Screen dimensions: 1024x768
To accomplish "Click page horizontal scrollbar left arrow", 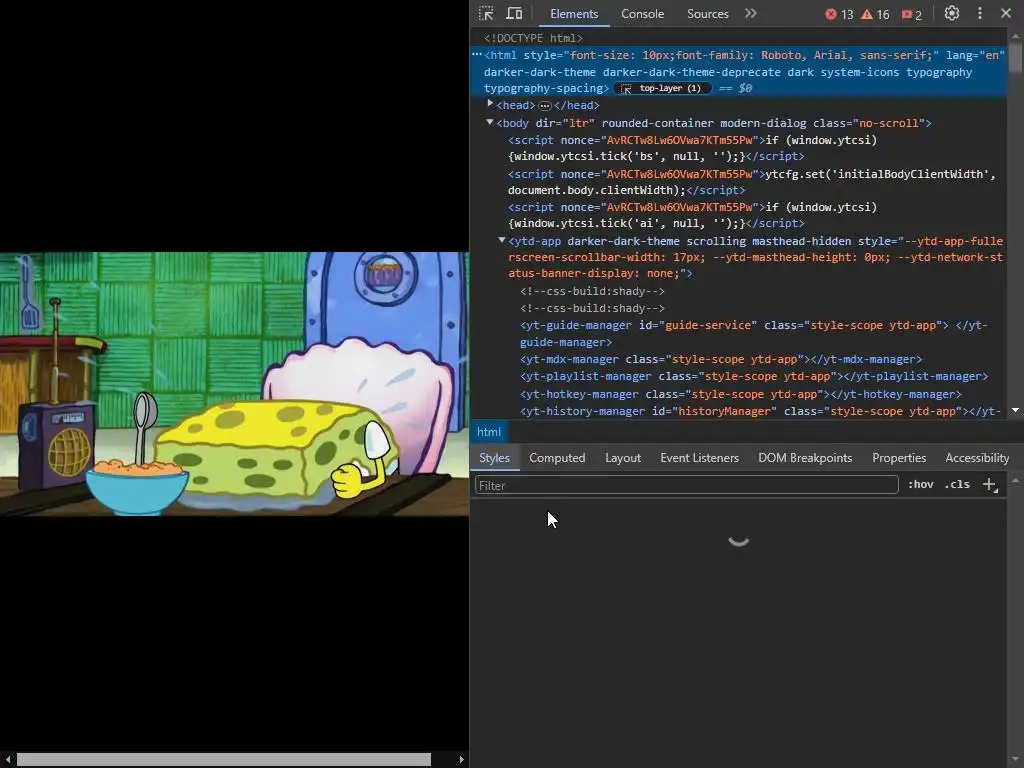I will pos(7,760).
